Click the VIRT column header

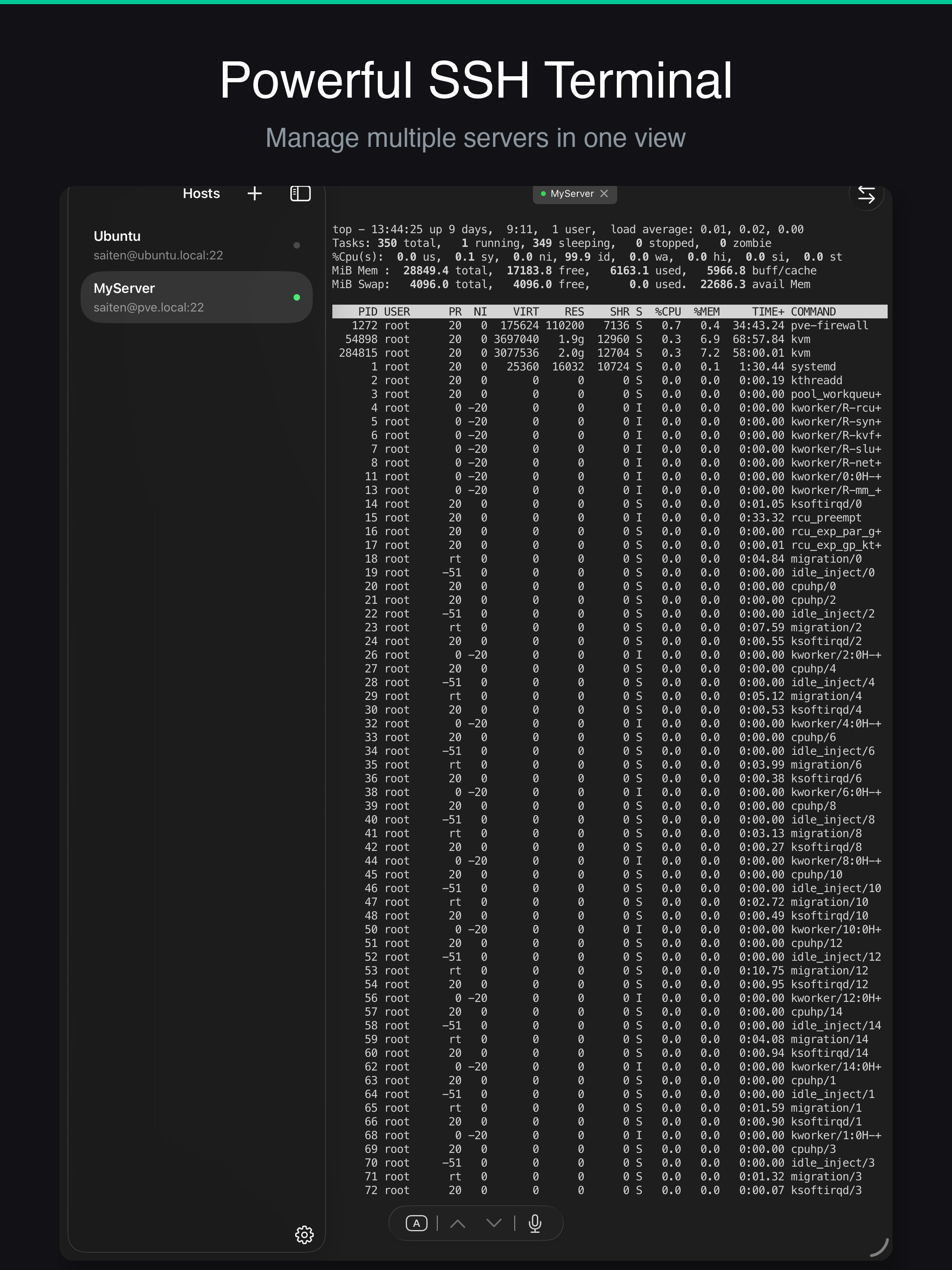click(525, 312)
